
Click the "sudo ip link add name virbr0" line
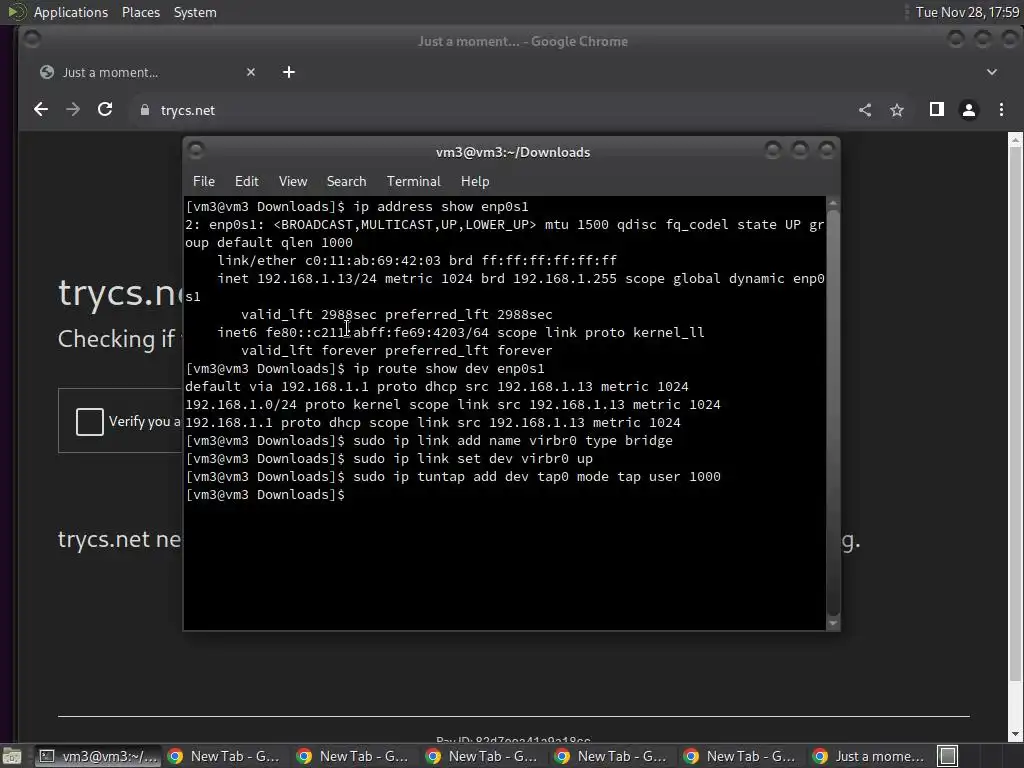pyautogui.click(x=429, y=441)
